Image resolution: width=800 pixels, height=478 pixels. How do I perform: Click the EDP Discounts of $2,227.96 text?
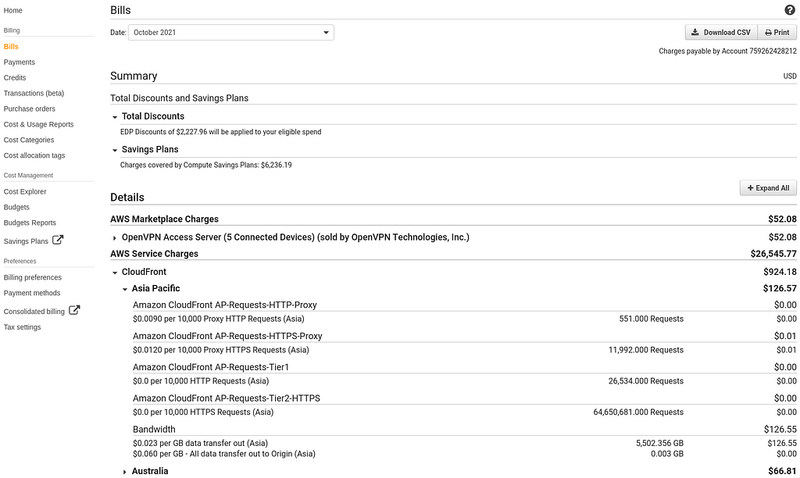tap(220, 132)
